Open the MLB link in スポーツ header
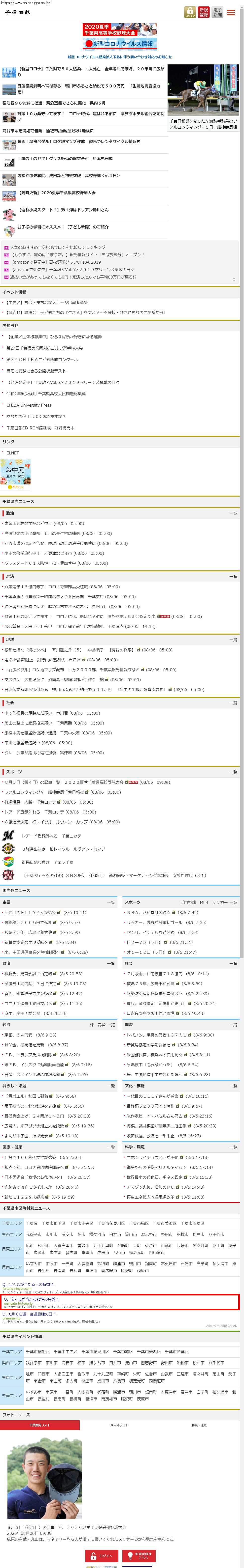This screenshot has height=1568, width=244. 204,902
